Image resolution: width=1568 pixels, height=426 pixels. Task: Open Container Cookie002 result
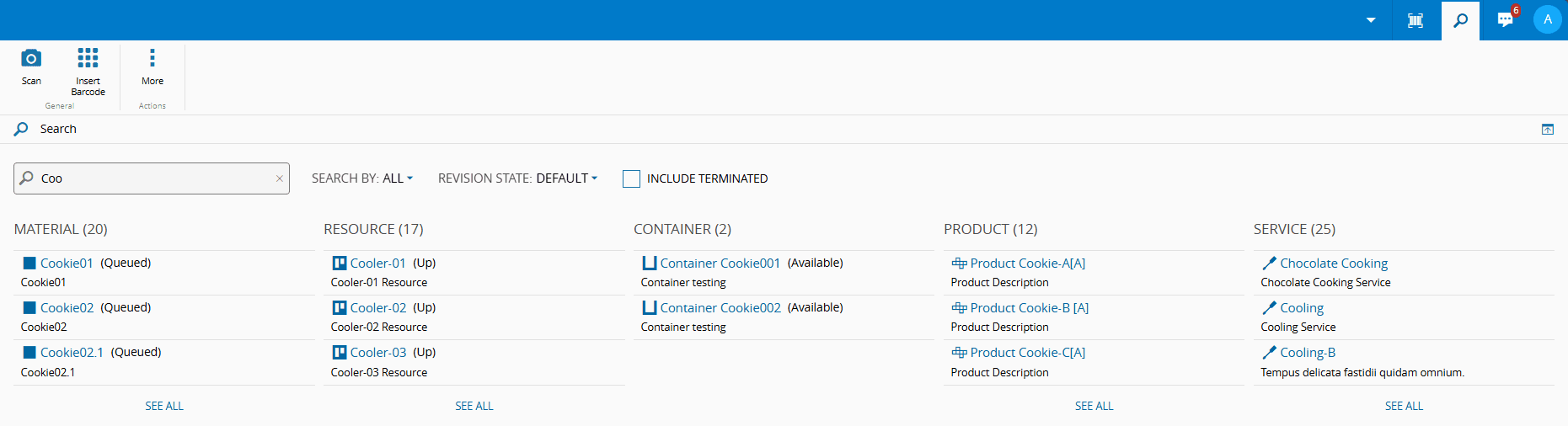(720, 308)
